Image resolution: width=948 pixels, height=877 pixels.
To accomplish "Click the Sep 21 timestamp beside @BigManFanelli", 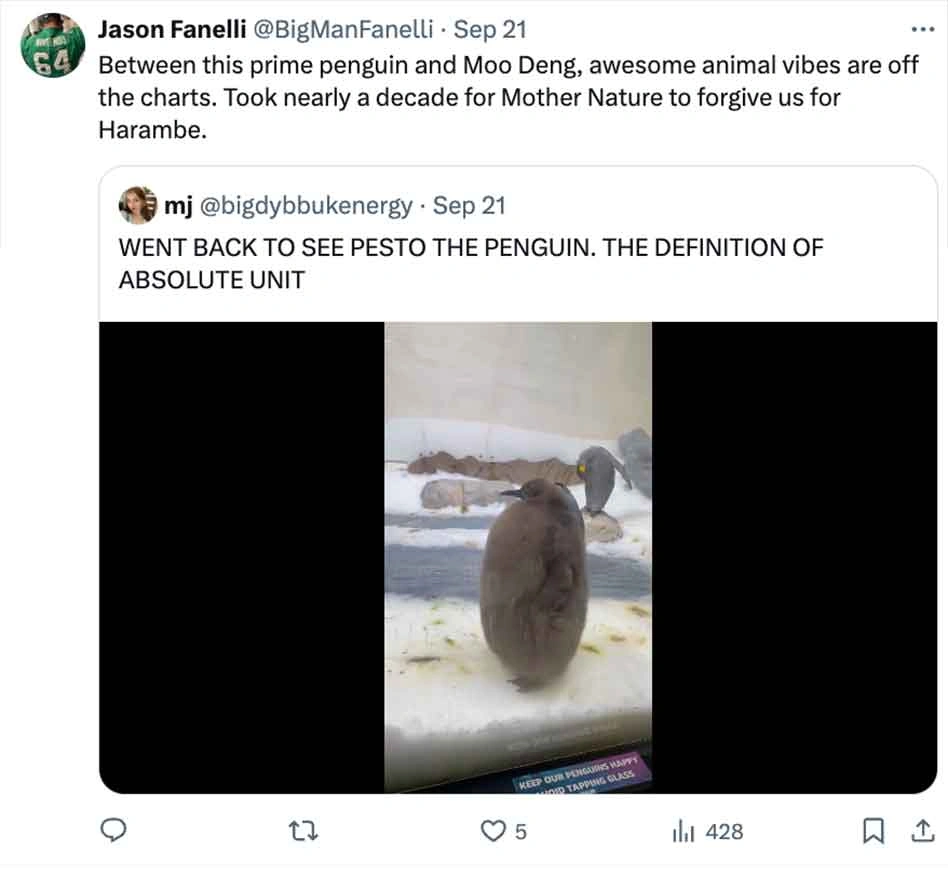I will click(x=490, y=29).
